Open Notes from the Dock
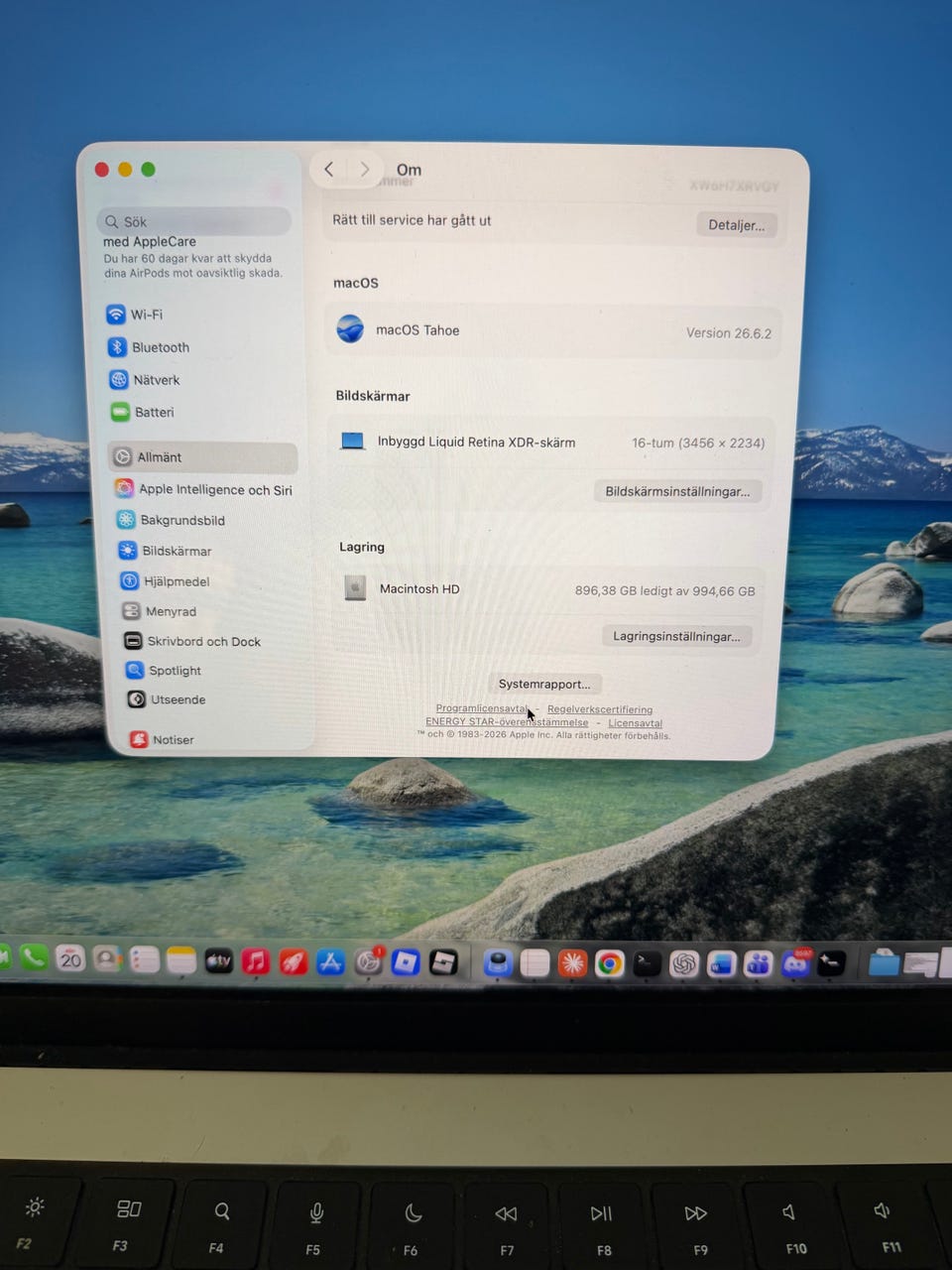The image size is (952, 1270). point(180,959)
